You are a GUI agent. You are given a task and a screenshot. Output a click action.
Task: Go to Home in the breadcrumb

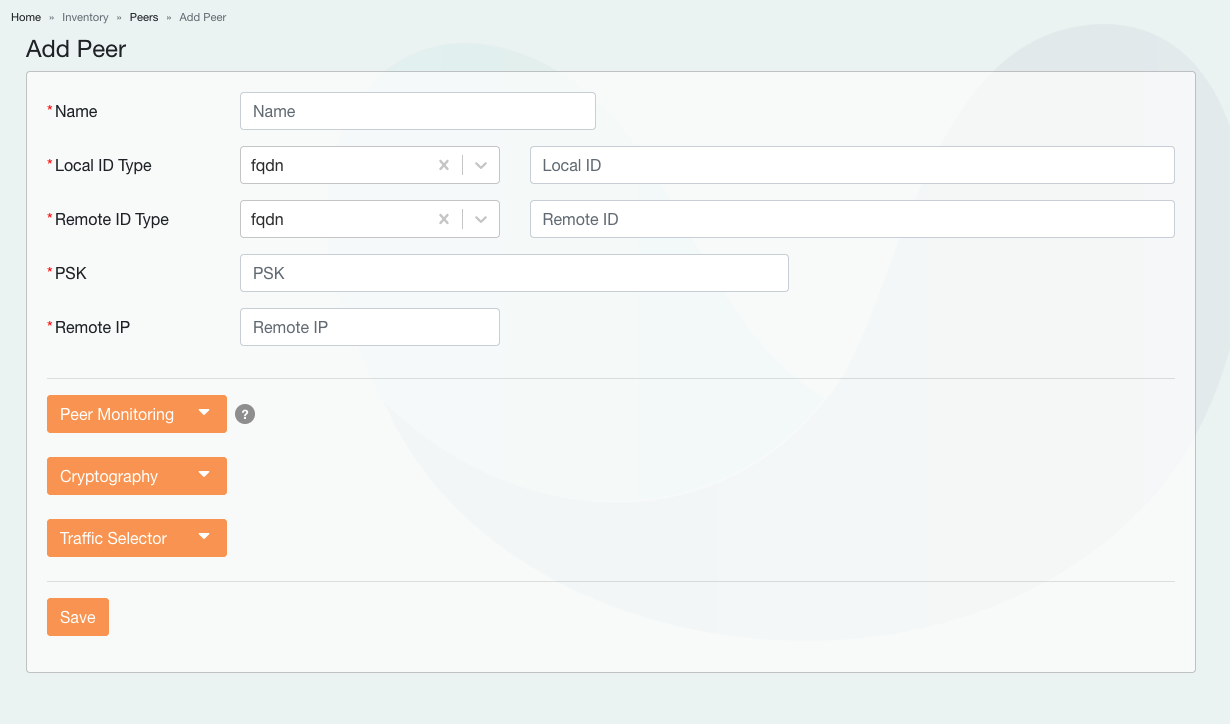[26, 17]
